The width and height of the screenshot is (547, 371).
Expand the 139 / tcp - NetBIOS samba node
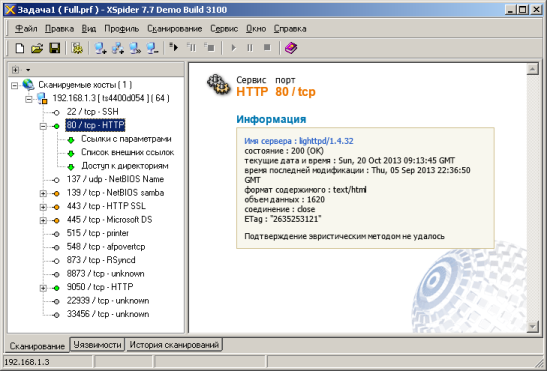point(43,193)
